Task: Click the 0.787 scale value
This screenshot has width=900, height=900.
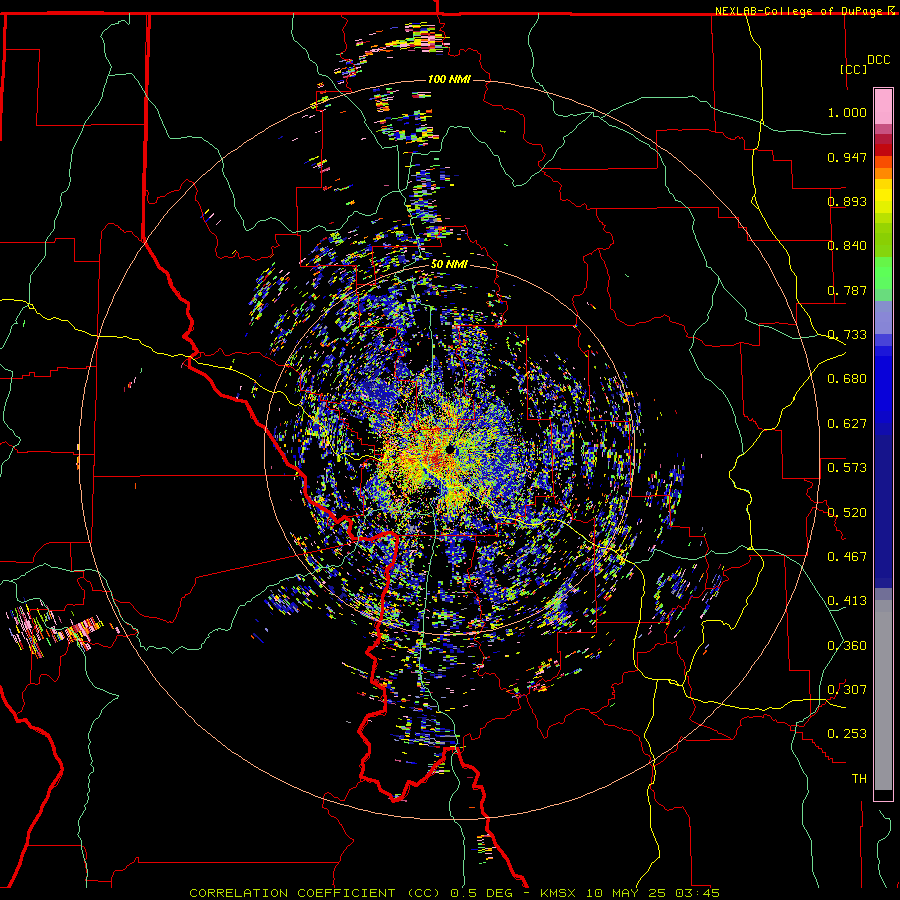Action: (x=847, y=290)
